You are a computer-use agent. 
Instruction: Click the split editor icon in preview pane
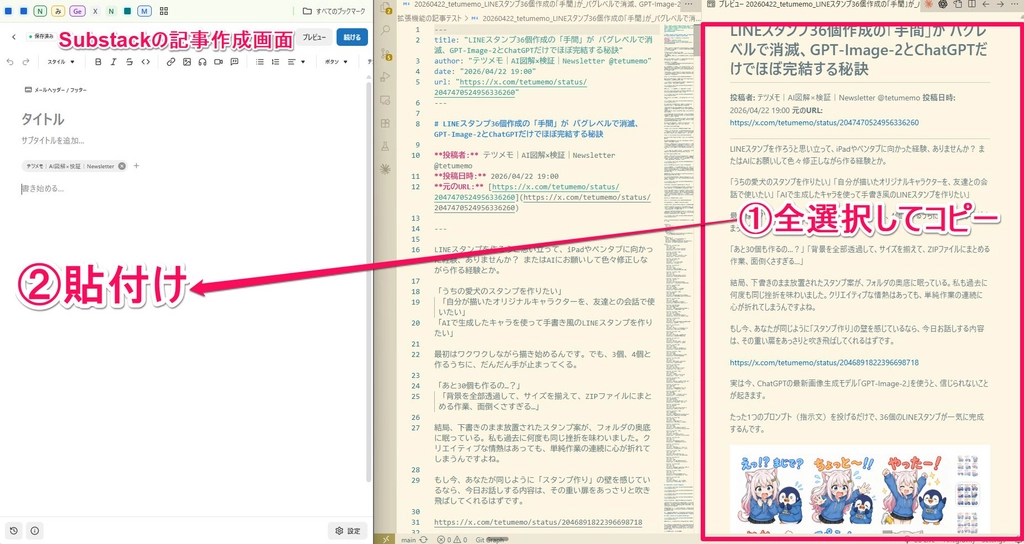972,4
